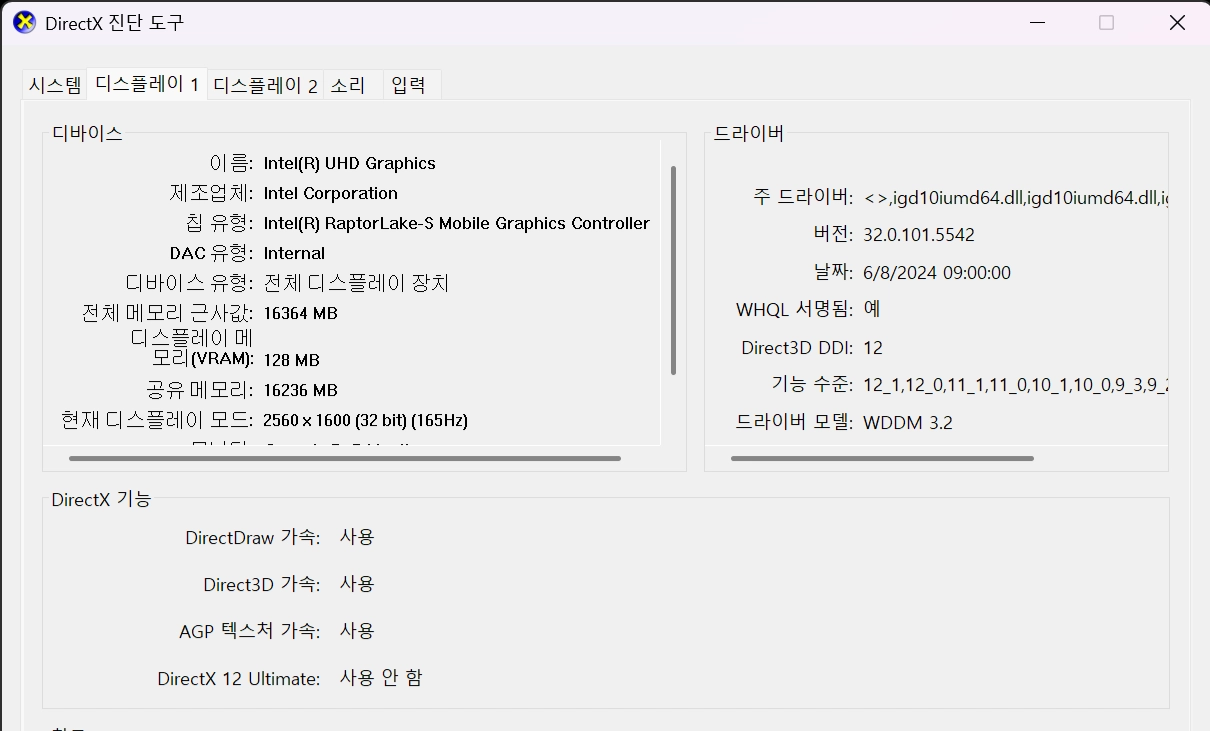Screen dimensions: 1210x731
Task: Click the 디바이스 group heading
Action: (87, 133)
